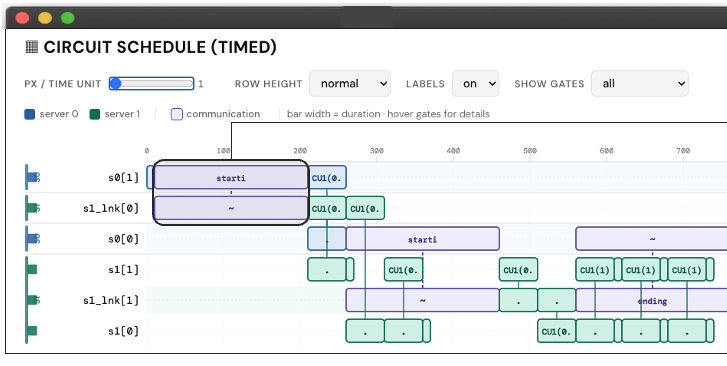Click the s0[0] row label
This screenshot has width=727, height=366.
(x=123, y=239)
